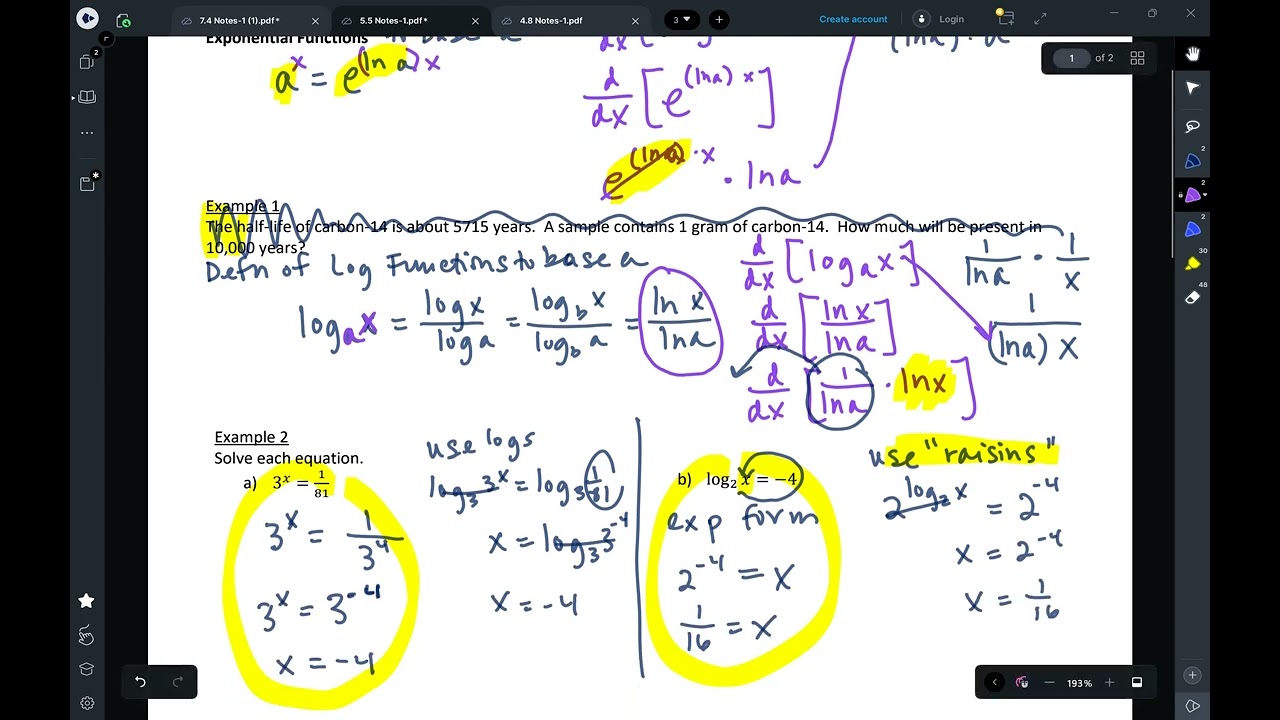Image resolution: width=1280 pixels, height=720 pixels.
Task: Redo the last undone annotation
Action: pos(178,682)
